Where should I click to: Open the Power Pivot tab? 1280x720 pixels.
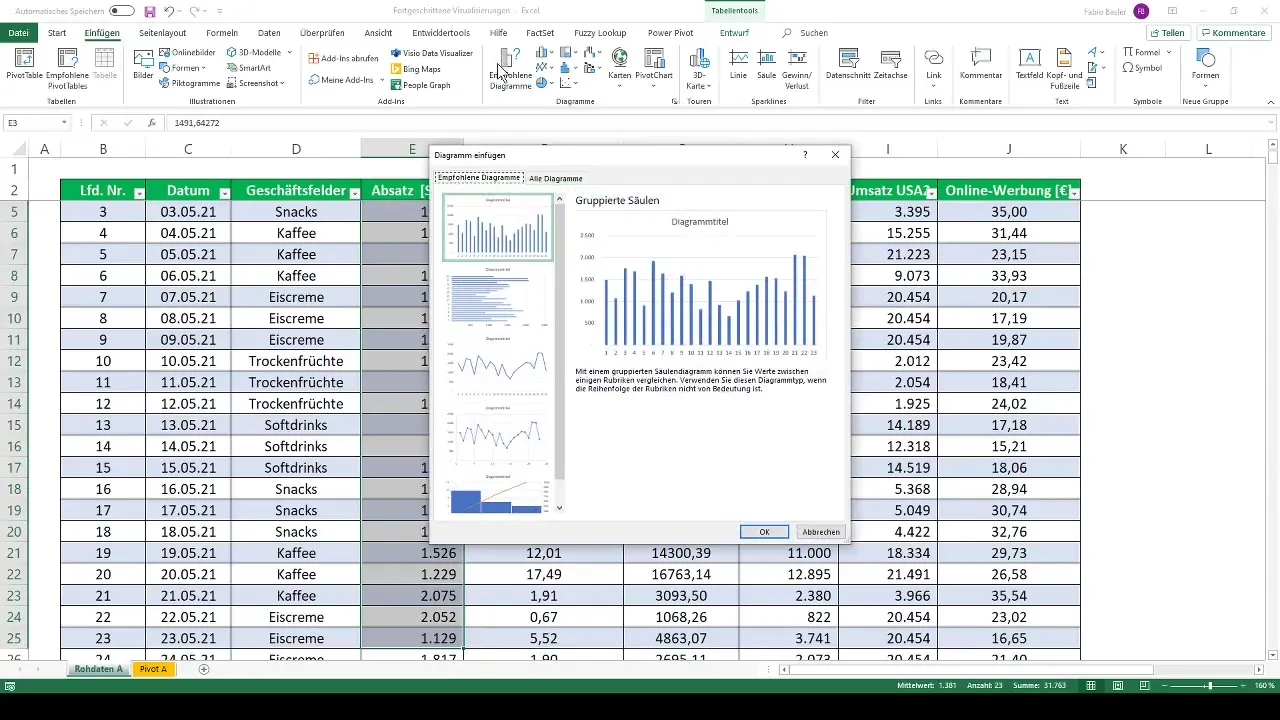pyautogui.click(x=671, y=33)
